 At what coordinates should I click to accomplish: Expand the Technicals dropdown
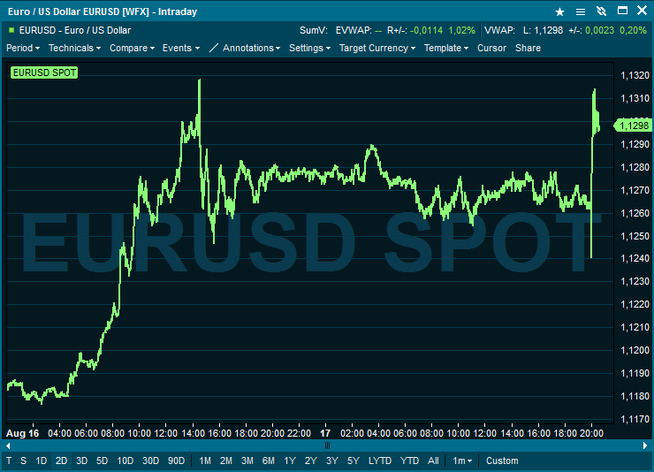(74, 48)
